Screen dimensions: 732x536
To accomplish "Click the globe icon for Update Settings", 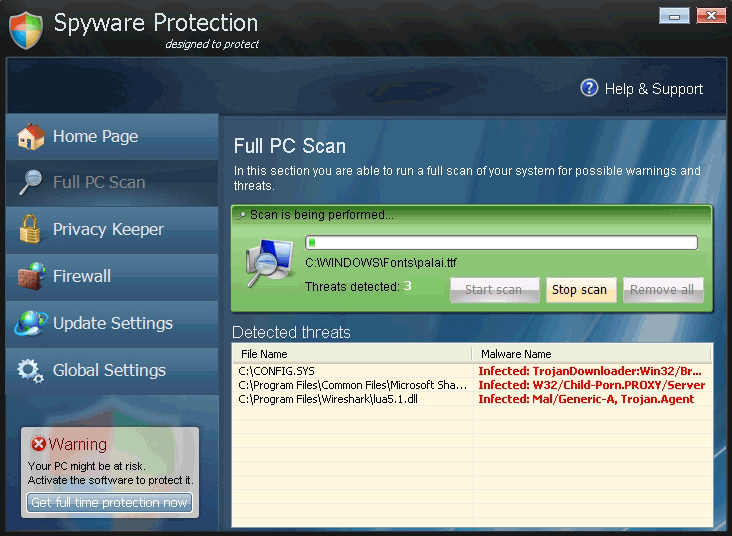I will click(31, 323).
